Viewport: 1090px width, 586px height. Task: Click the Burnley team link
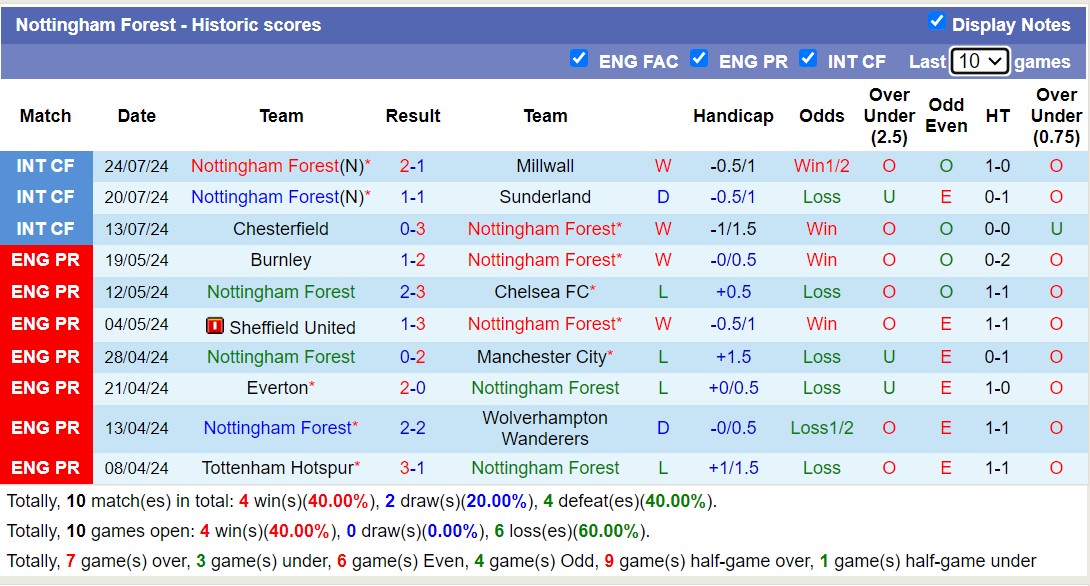281,260
